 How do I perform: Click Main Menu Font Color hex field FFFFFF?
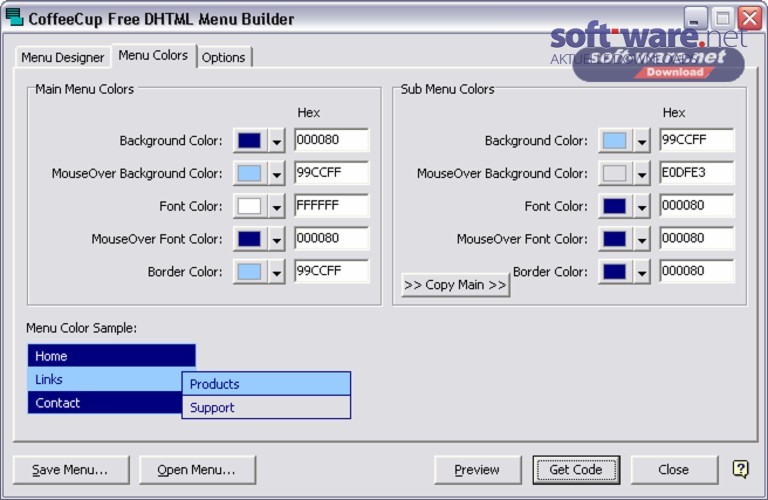tap(332, 206)
